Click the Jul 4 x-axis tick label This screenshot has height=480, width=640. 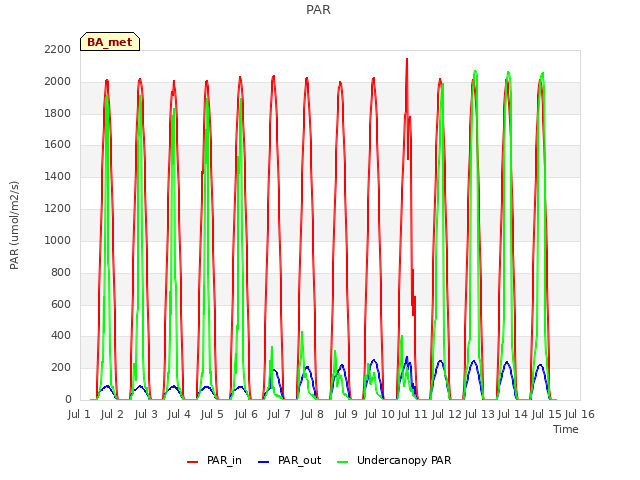point(179,414)
